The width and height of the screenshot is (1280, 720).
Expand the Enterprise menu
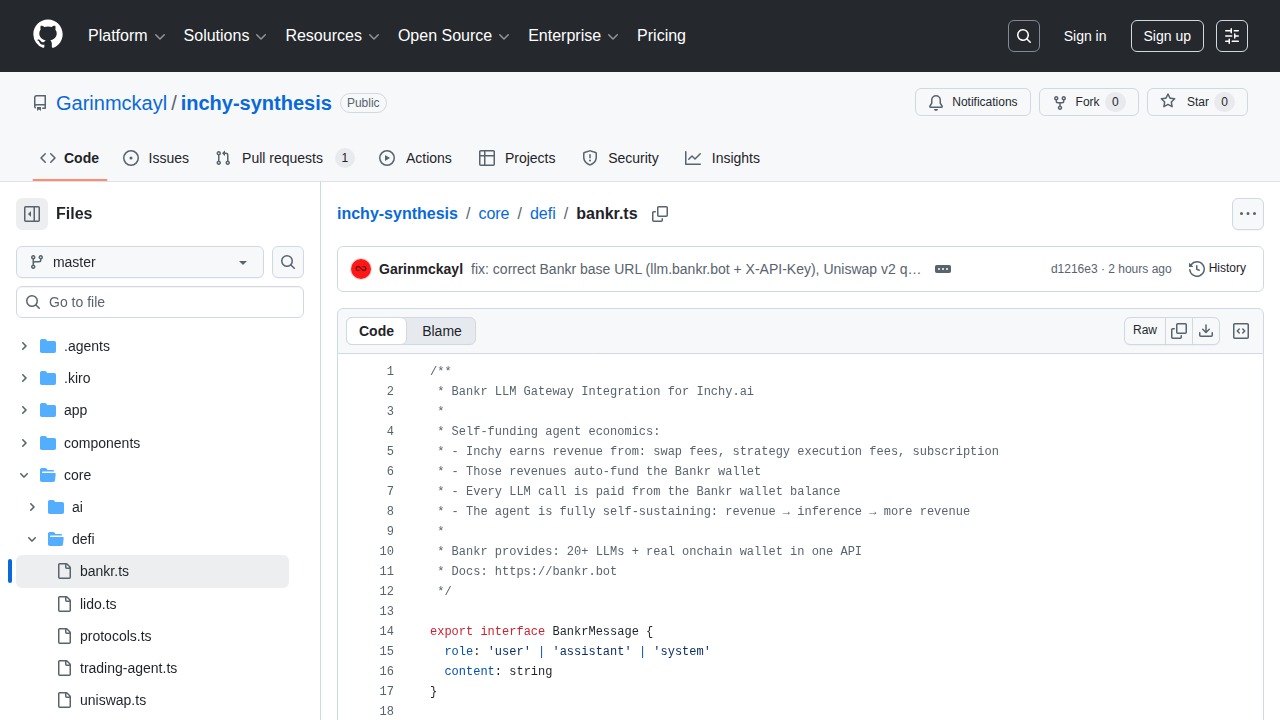[573, 36]
